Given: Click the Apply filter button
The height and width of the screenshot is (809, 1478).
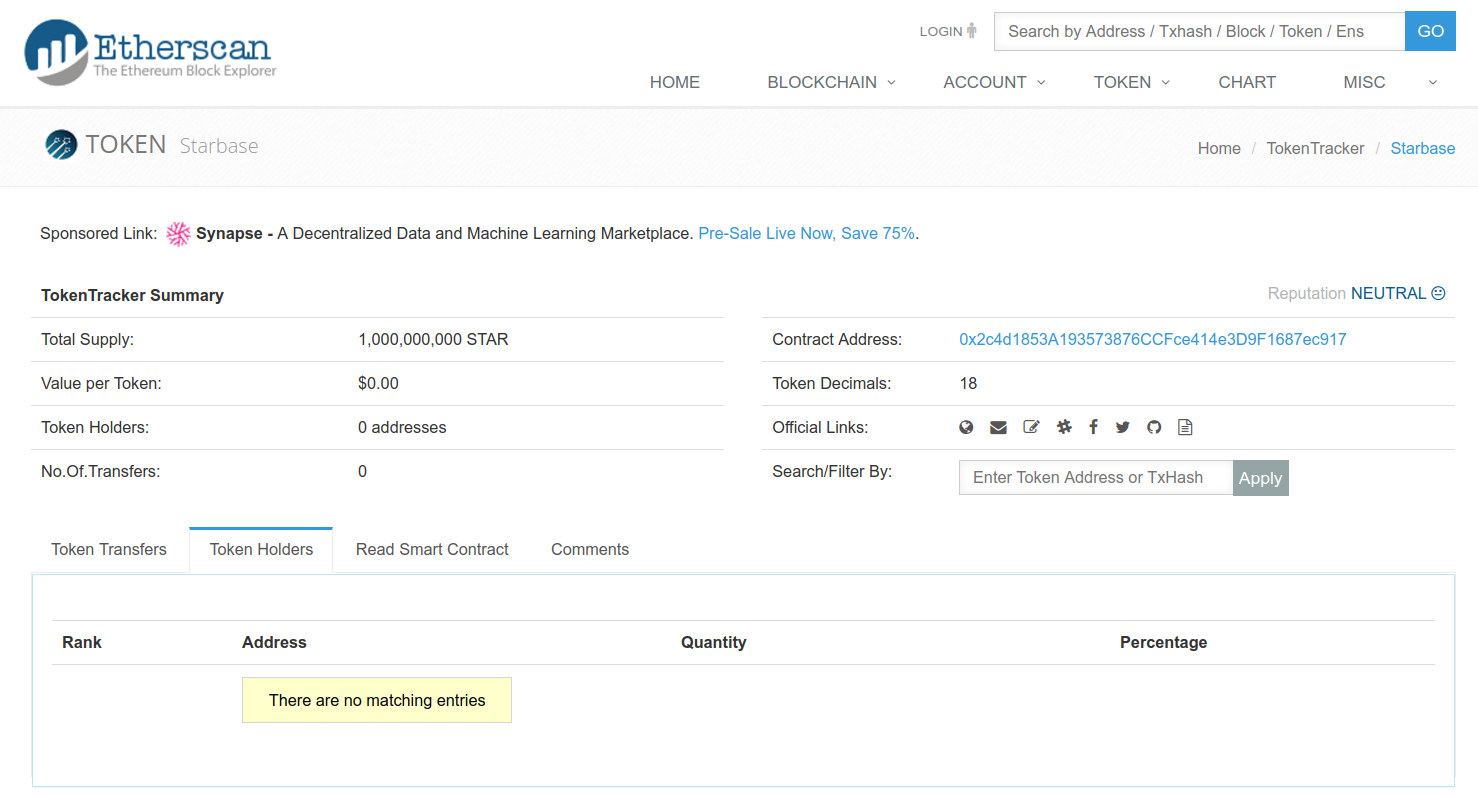Looking at the screenshot, I should coord(1260,478).
